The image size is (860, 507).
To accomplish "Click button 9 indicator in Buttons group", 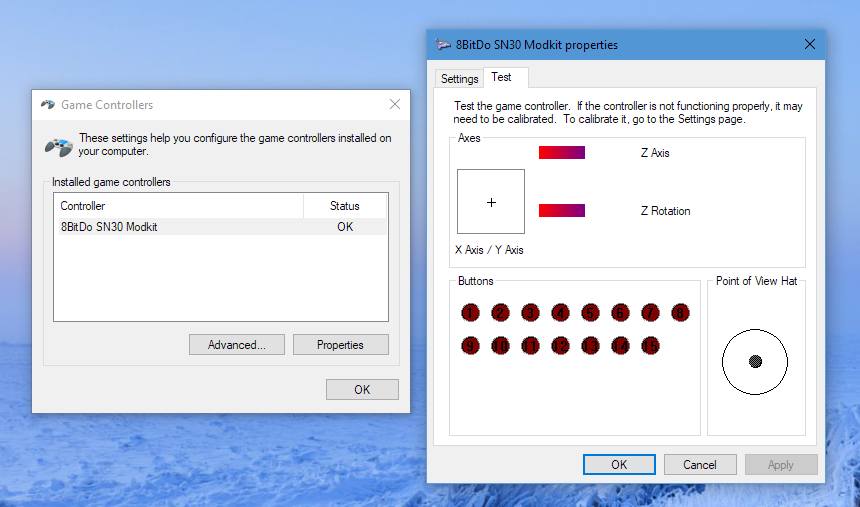I will point(470,346).
